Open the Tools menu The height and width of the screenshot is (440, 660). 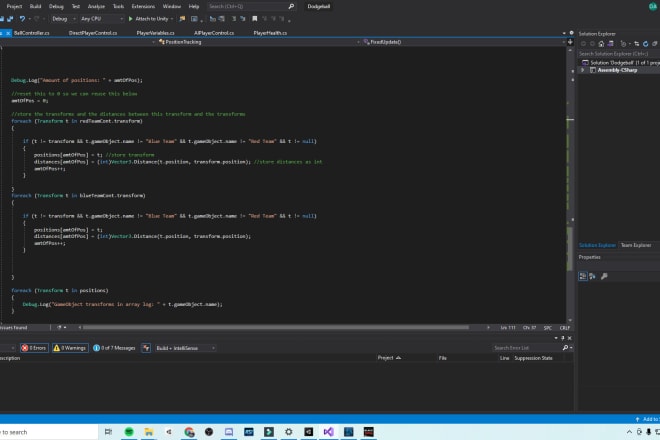pyautogui.click(x=118, y=6)
